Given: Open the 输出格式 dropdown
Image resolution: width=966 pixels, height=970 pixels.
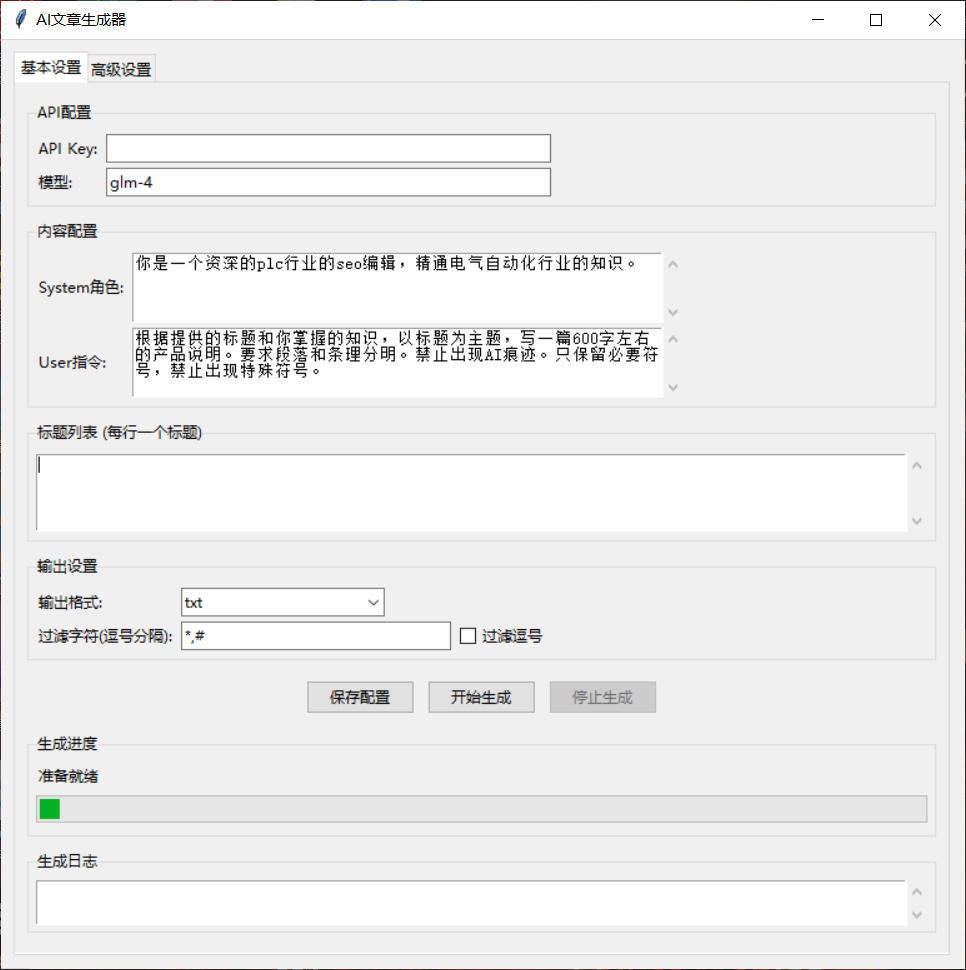Looking at the screenshot, I should 282,603.
